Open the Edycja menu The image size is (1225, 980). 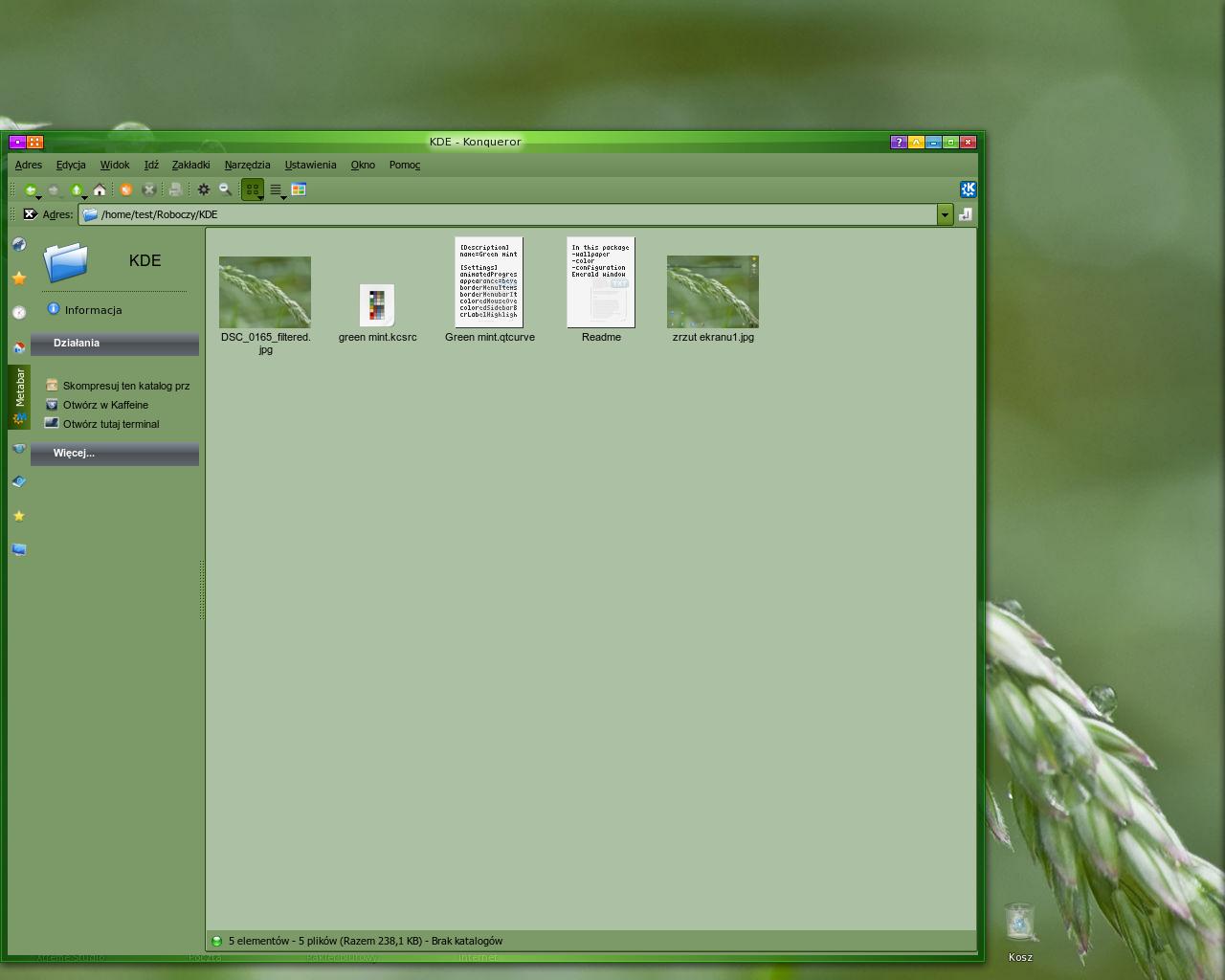click(x=71, y=165)
